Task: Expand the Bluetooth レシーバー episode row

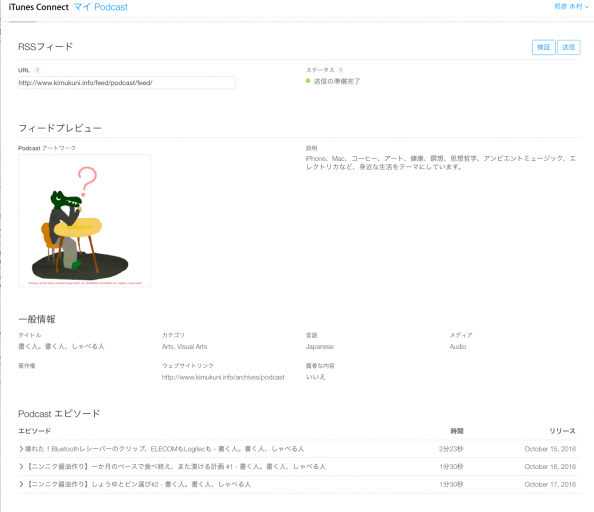Action: [299, 449]
